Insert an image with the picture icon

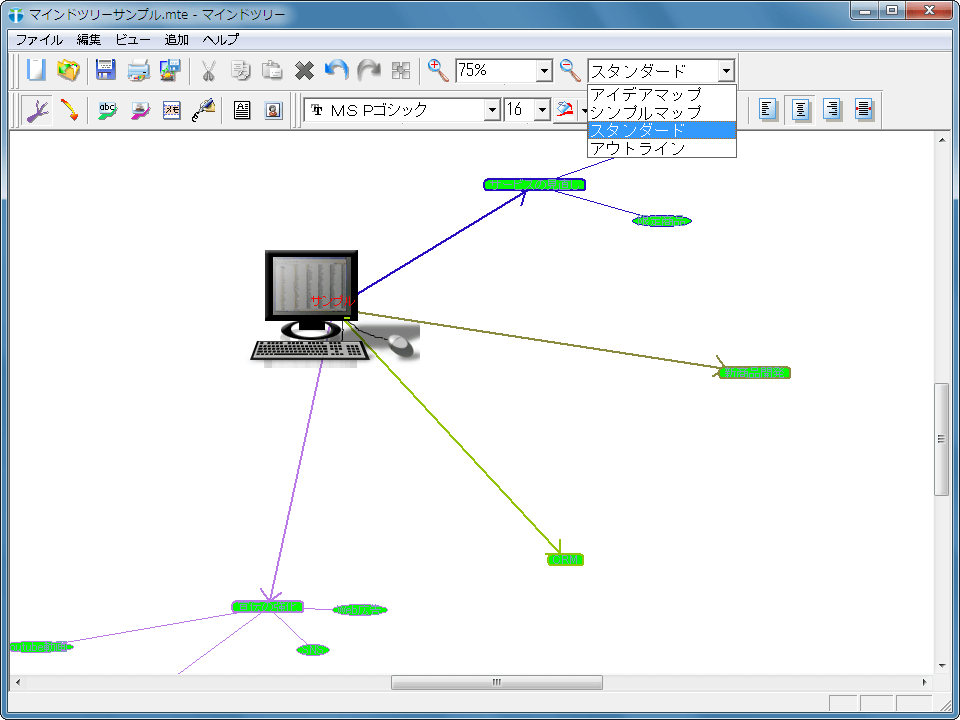point(140,110)
